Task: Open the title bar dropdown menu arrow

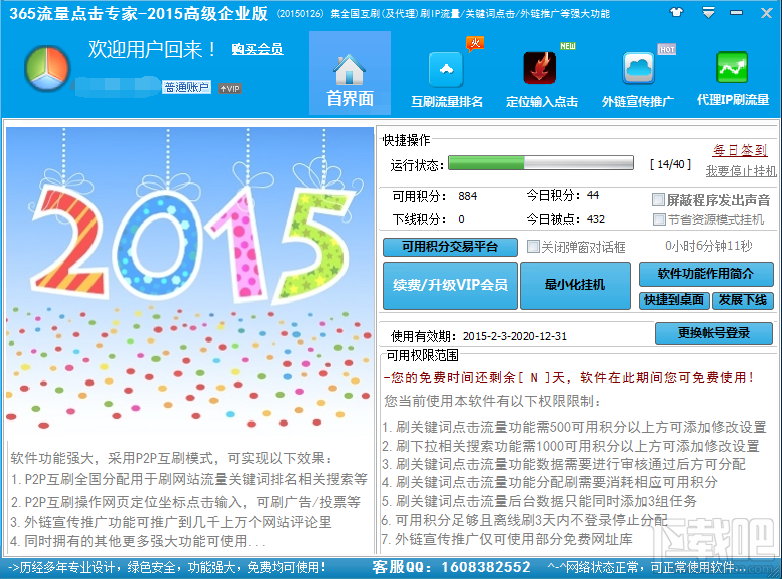Action: point(708,12)
